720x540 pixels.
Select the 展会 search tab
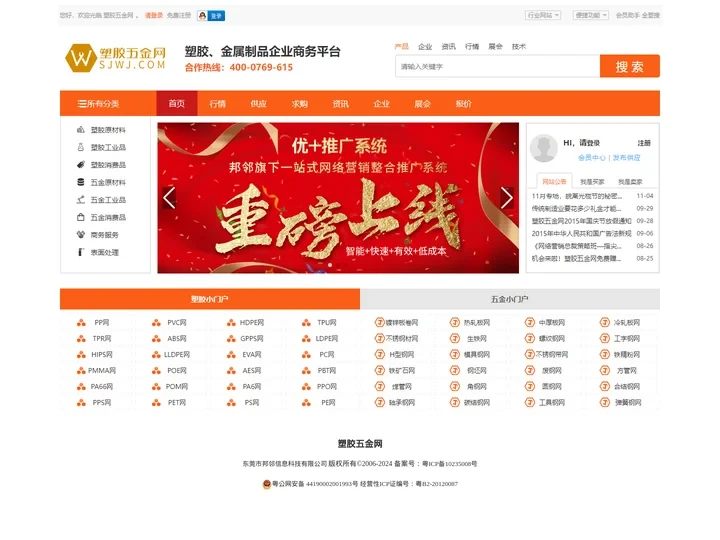[x=495, y=46]
